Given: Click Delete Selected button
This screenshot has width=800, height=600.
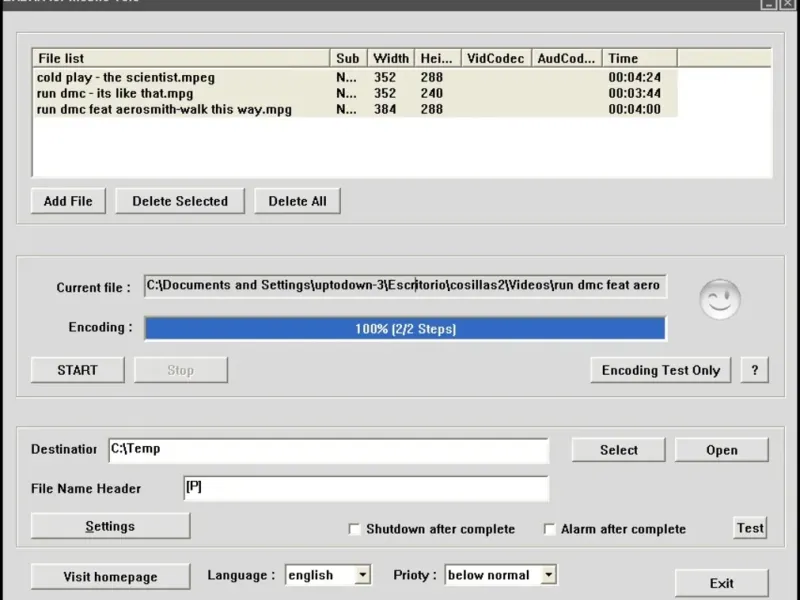Looking at the screenshot, I should [180, 201].
